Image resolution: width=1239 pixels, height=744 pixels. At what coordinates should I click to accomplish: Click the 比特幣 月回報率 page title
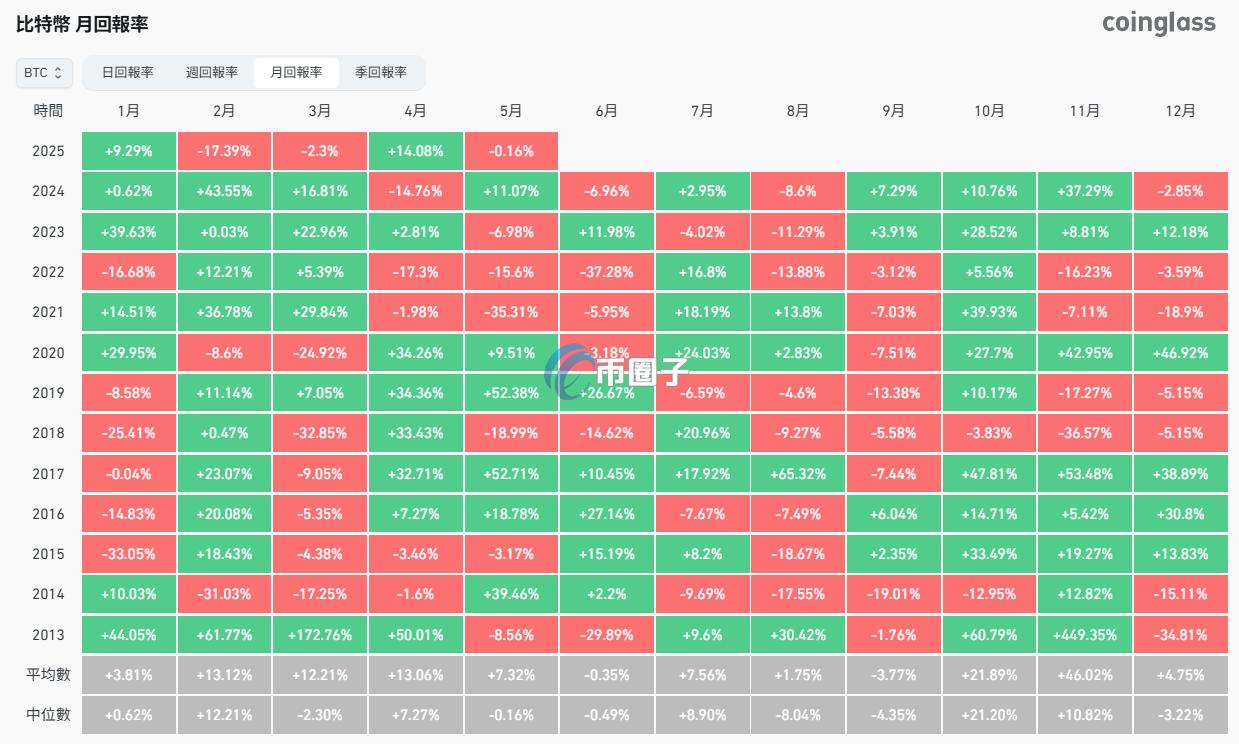click(x=81, y=24)
